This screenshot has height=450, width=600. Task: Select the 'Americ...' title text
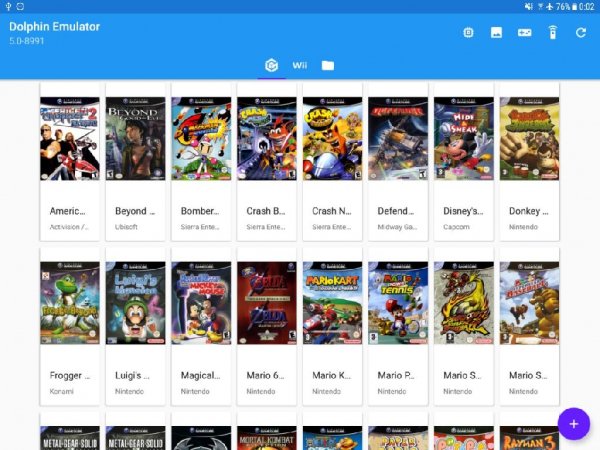coord(68,211)
